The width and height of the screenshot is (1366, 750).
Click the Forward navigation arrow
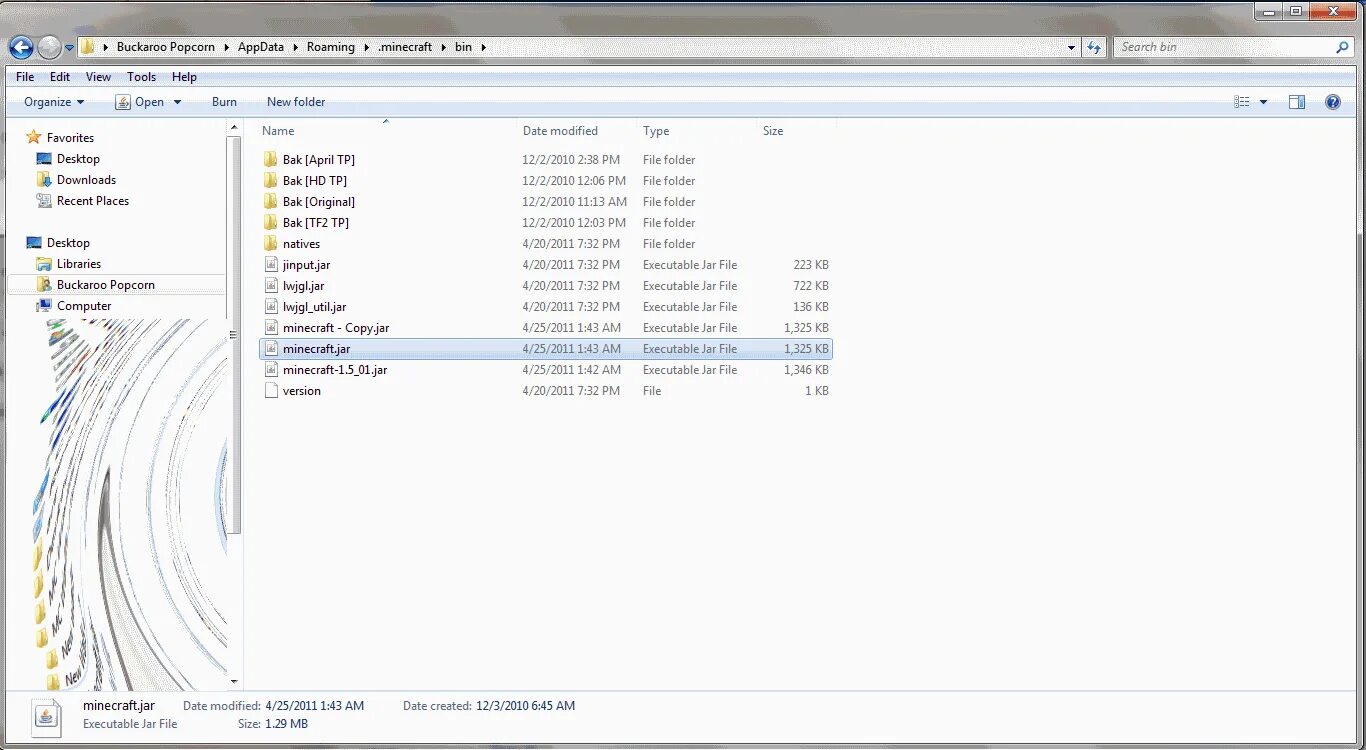click(49, 47)
